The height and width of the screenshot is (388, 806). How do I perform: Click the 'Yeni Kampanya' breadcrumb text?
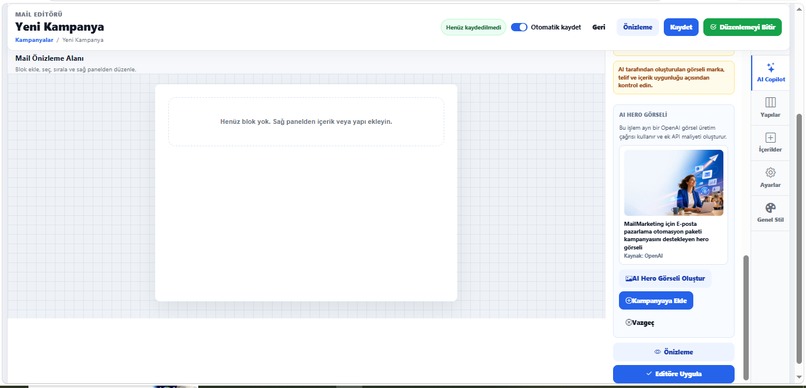coord(83,40)
